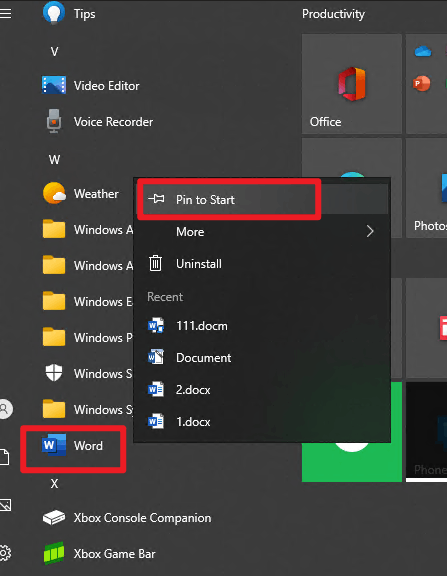Open Settings gear in the sidebar
This screenshot has height=576, width=447.
pos(5,553)
